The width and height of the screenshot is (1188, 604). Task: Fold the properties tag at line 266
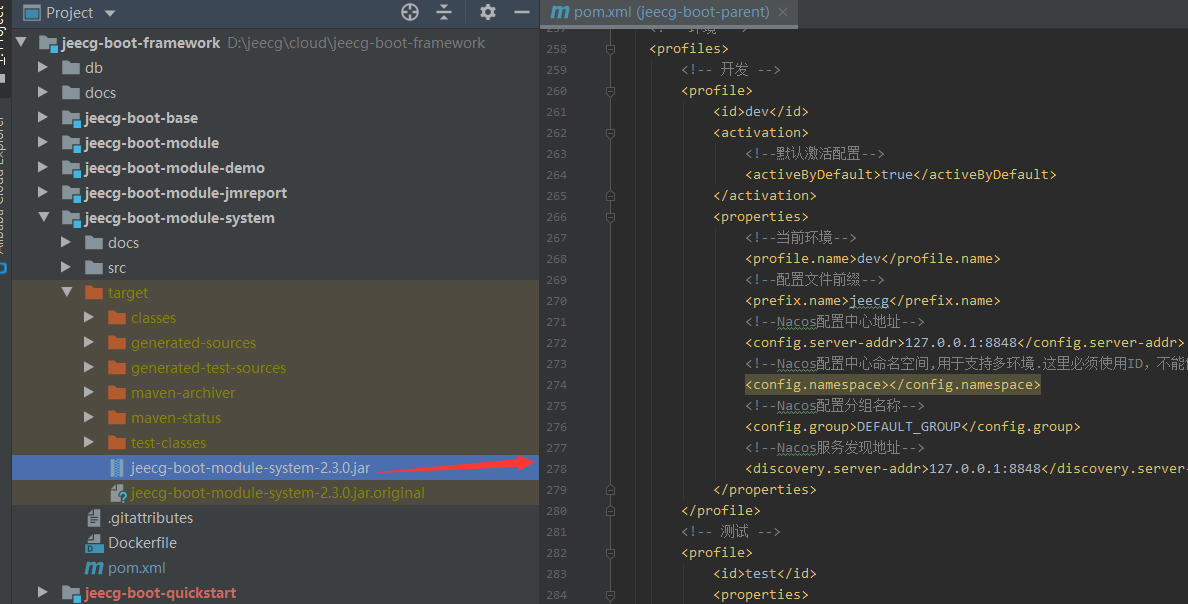click(x=610, y=217)
